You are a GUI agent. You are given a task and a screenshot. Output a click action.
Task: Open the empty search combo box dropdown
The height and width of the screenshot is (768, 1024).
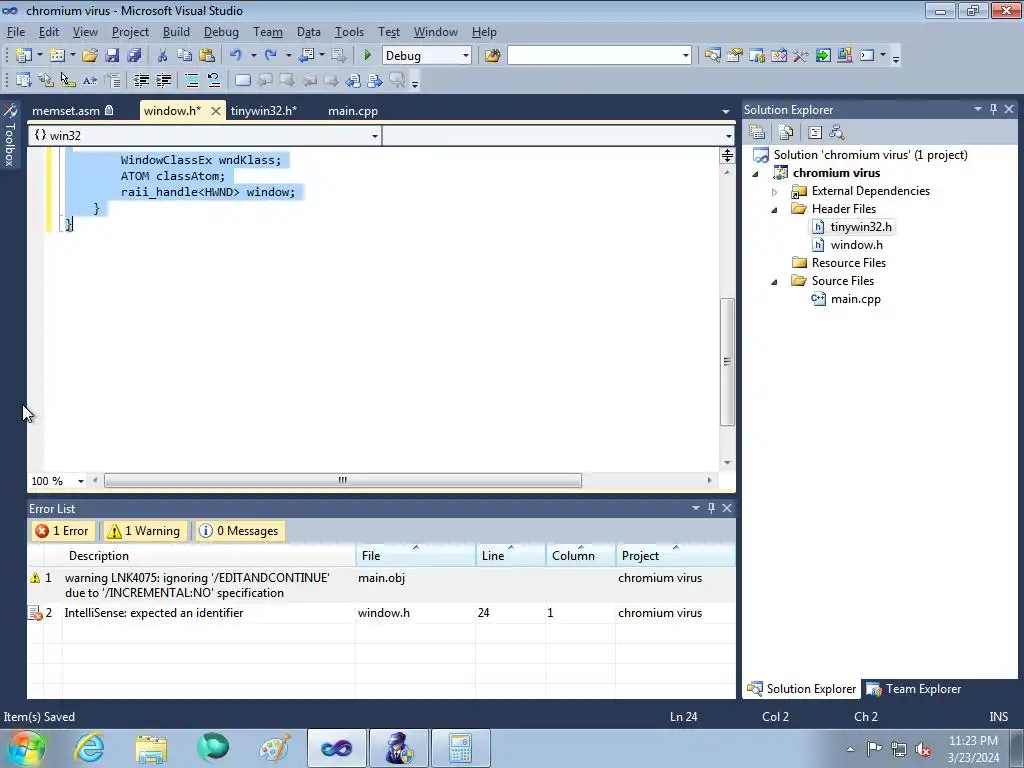[x=685, y=56]
